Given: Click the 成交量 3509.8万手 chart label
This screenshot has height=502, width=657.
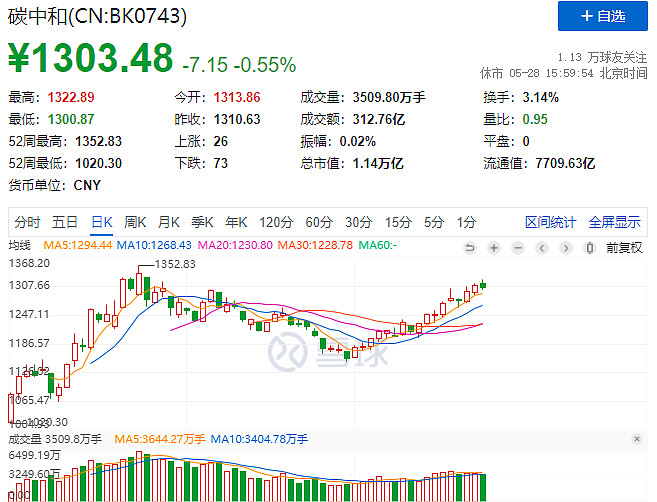Looking at the screenshot, I should point(55,439).
